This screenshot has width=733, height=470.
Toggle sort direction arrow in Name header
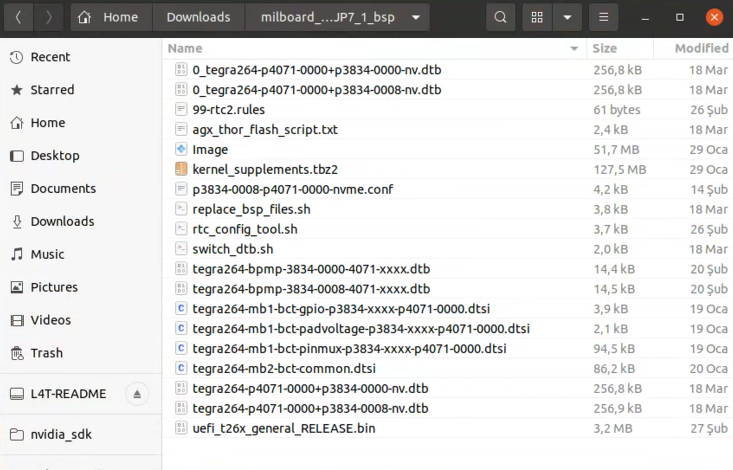574,49
